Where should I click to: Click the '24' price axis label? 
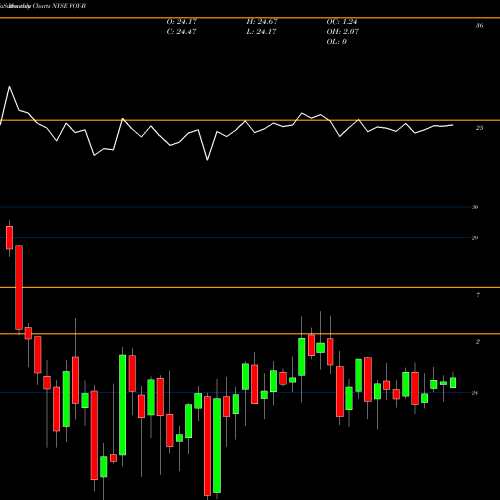click(x=475, y=393)
